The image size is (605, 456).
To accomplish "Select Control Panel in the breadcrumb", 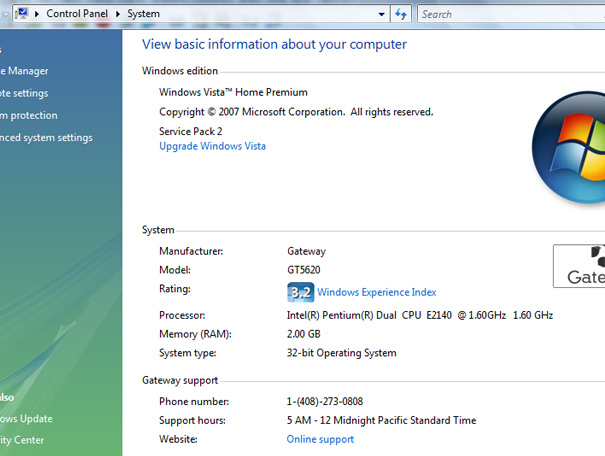I will 77,14.
